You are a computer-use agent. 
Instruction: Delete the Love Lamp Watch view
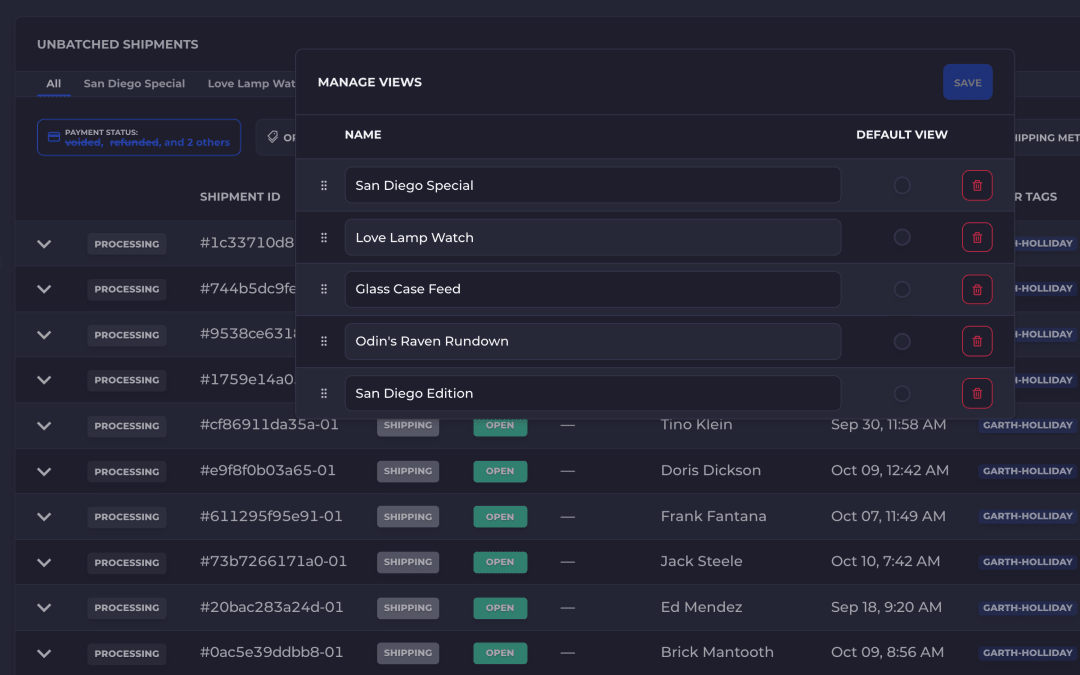[x=977, y=238]
